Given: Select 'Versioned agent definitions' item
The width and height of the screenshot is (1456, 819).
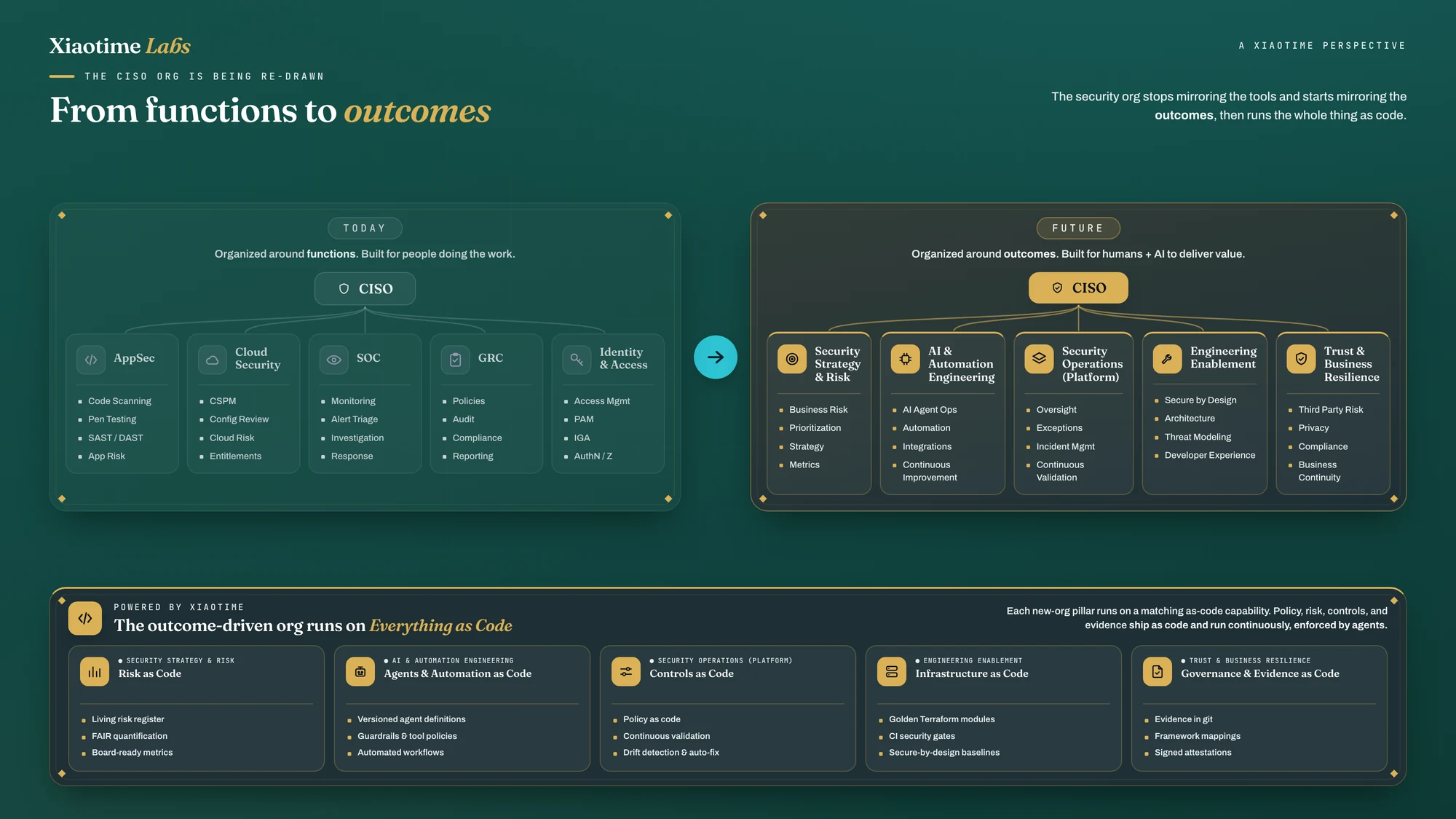Looking at the screenshot, I should click(411, 719).
